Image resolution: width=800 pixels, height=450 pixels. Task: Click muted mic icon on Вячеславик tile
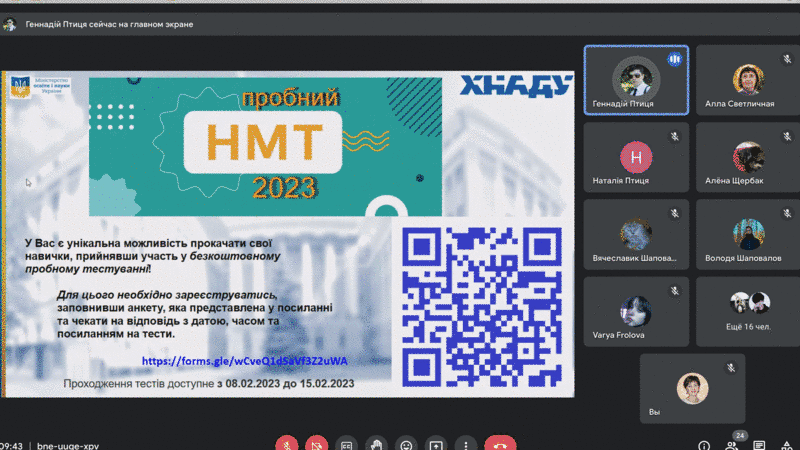click(x=674, y=213)
